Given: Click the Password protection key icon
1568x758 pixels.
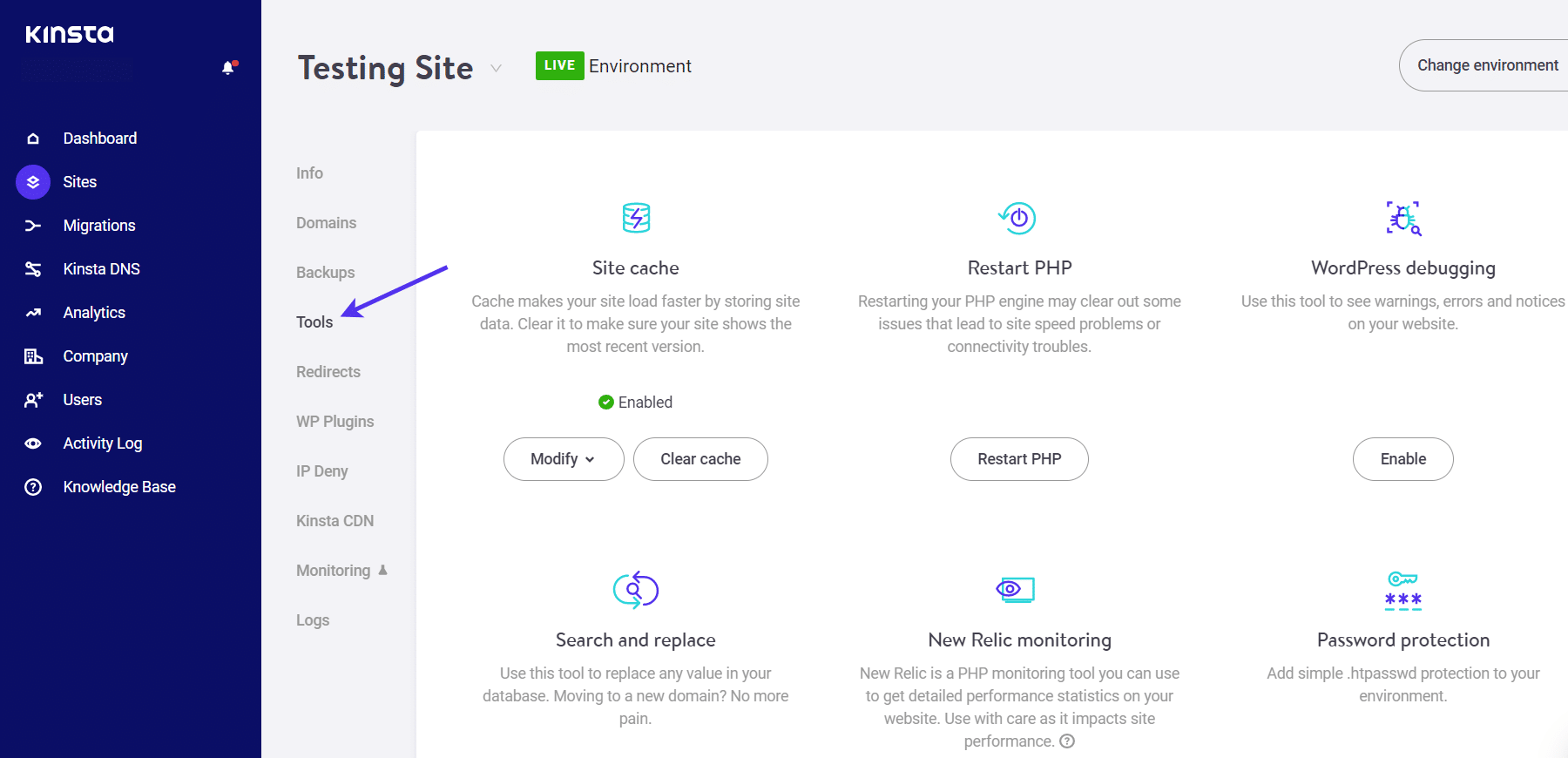Looking at the screenshot, I should pos(1403,591).
